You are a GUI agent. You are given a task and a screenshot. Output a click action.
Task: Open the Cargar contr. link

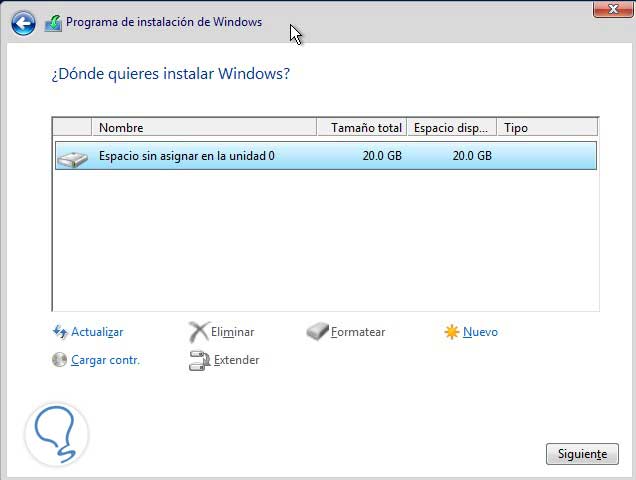point(105,360)
